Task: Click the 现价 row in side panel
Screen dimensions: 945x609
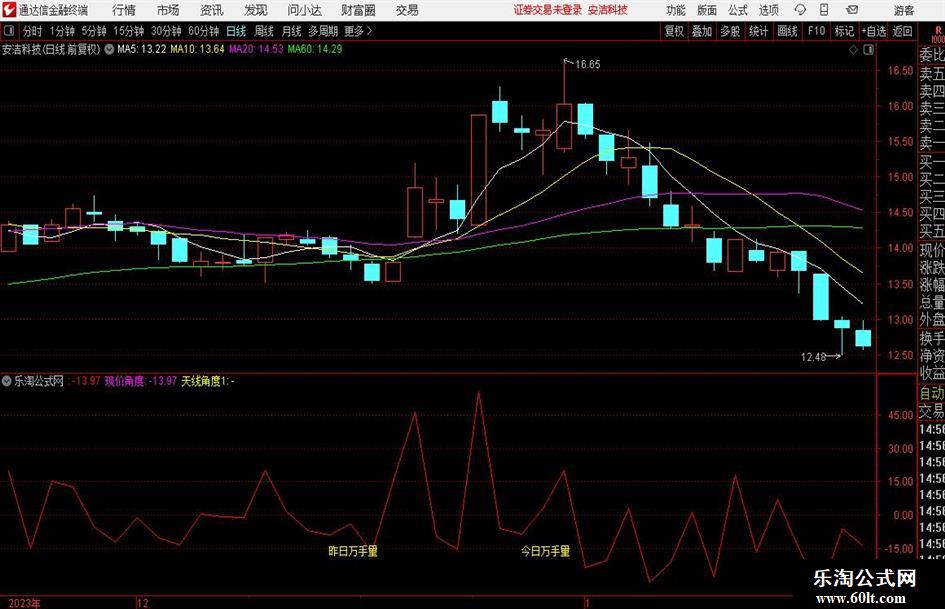Action: click(932, 250)
